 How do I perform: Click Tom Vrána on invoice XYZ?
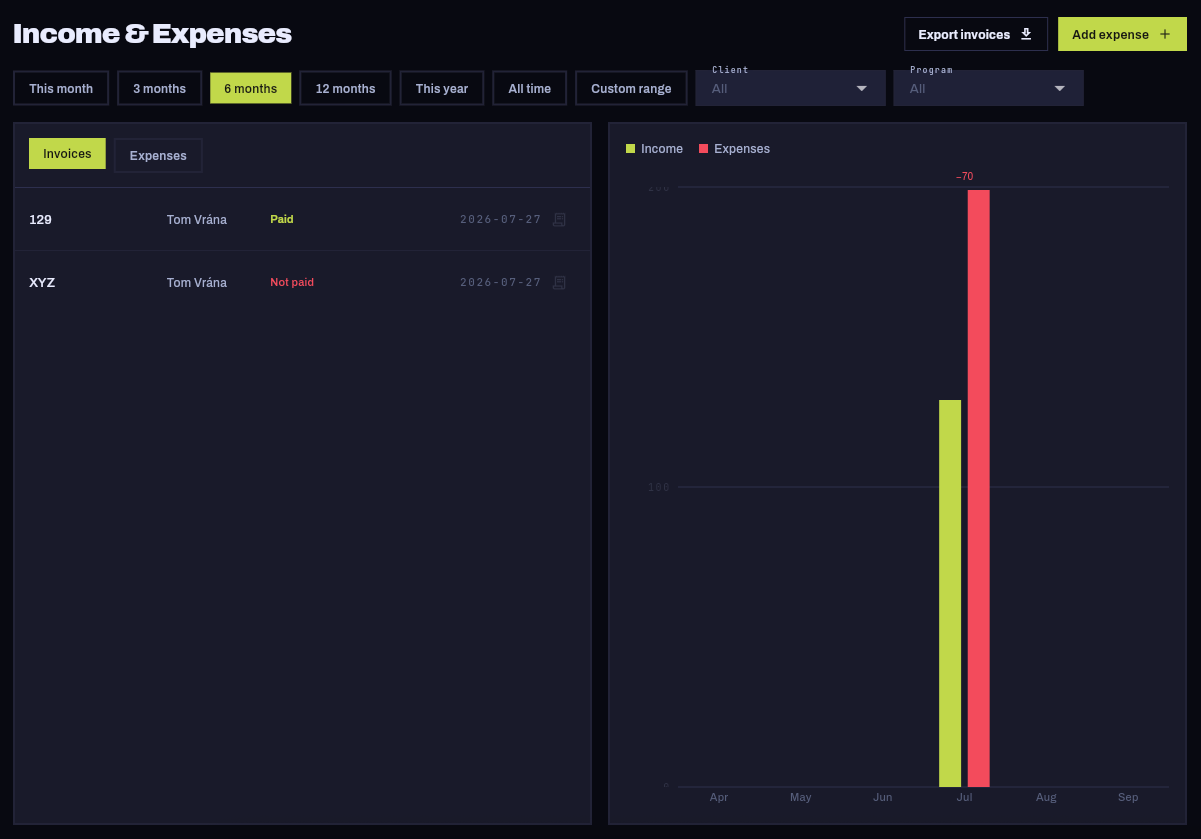click(197, 283)
